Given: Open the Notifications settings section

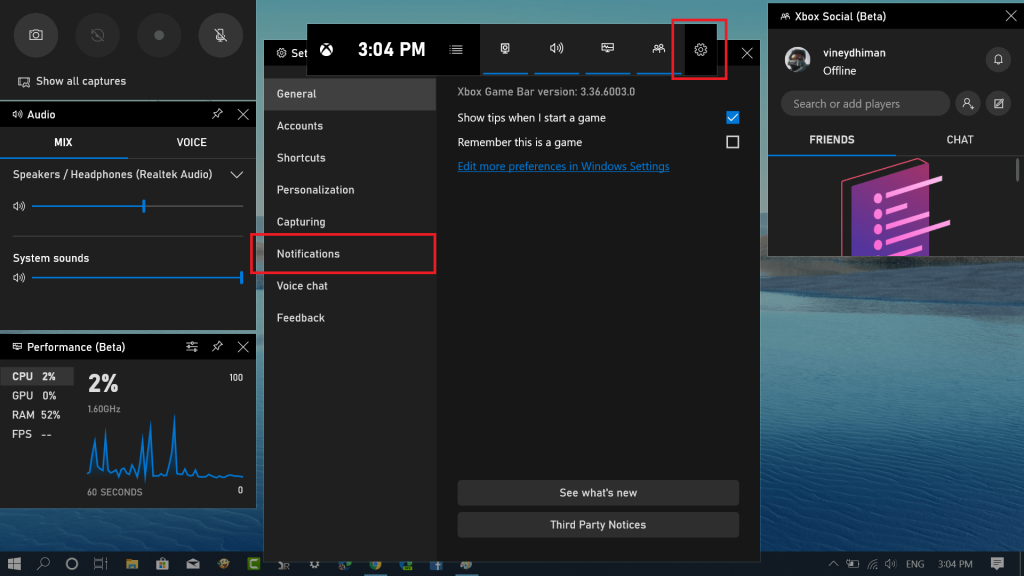Looking at the screenshot, I should pyautogui.click(x=350, y=254).
